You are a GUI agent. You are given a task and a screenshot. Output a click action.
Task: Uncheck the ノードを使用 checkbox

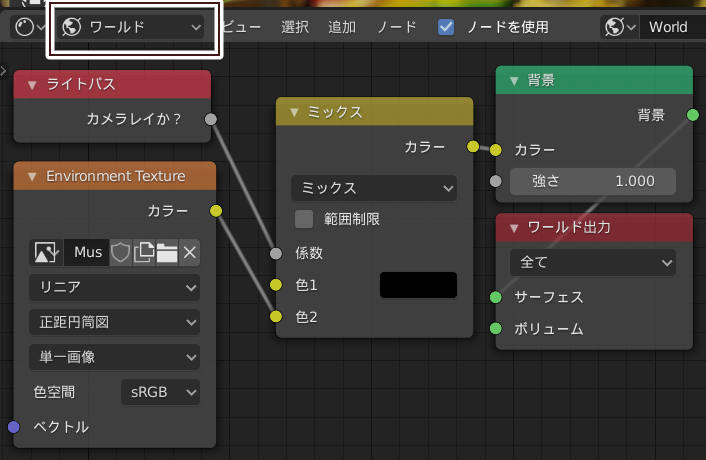[x=446, y=27]
